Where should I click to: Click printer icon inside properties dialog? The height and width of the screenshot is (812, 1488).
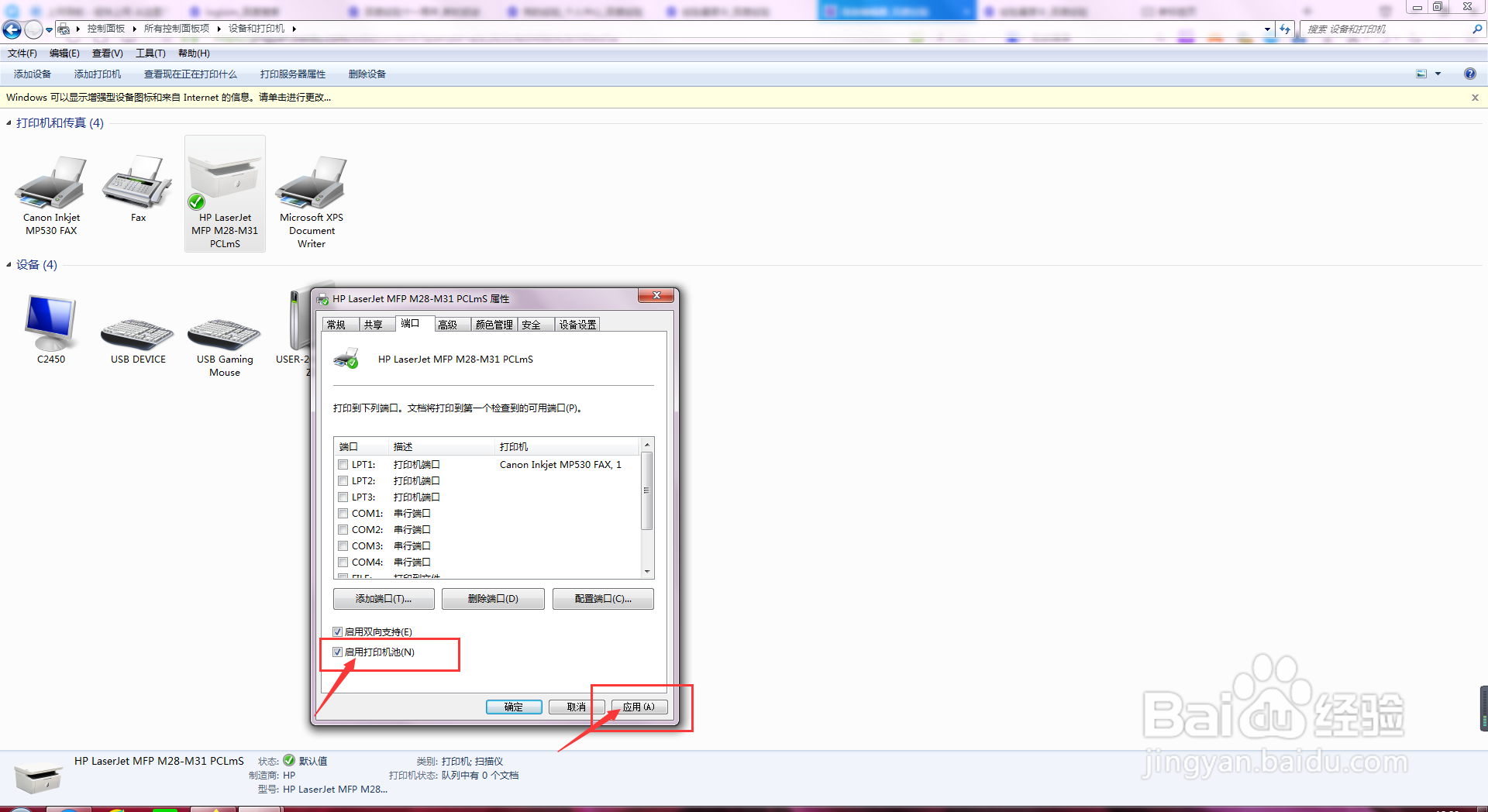click(346, 359)
